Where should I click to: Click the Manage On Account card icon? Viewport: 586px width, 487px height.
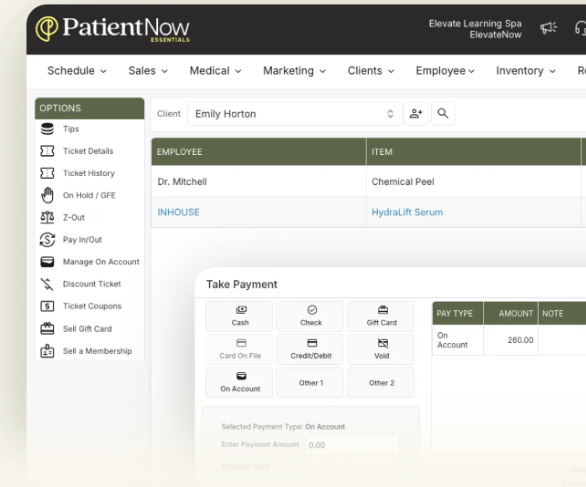[x=47, y=262]
